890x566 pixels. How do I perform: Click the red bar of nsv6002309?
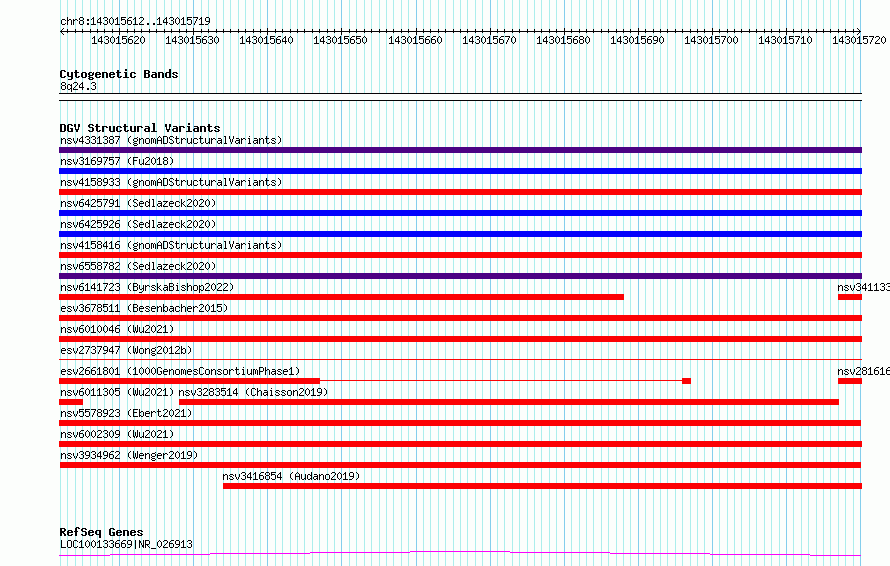pyautogui.click(x=460, y=444)
